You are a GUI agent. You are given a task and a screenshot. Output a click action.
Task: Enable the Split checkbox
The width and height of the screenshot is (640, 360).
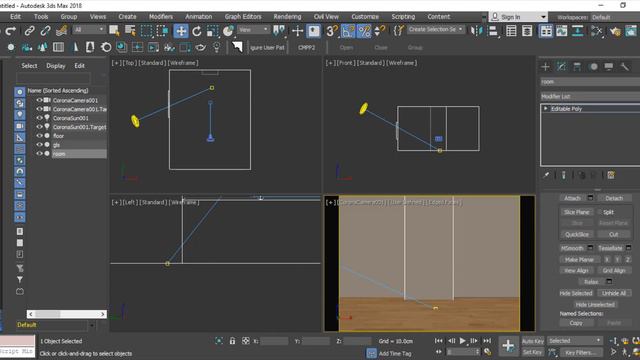[x=600, y=212]
